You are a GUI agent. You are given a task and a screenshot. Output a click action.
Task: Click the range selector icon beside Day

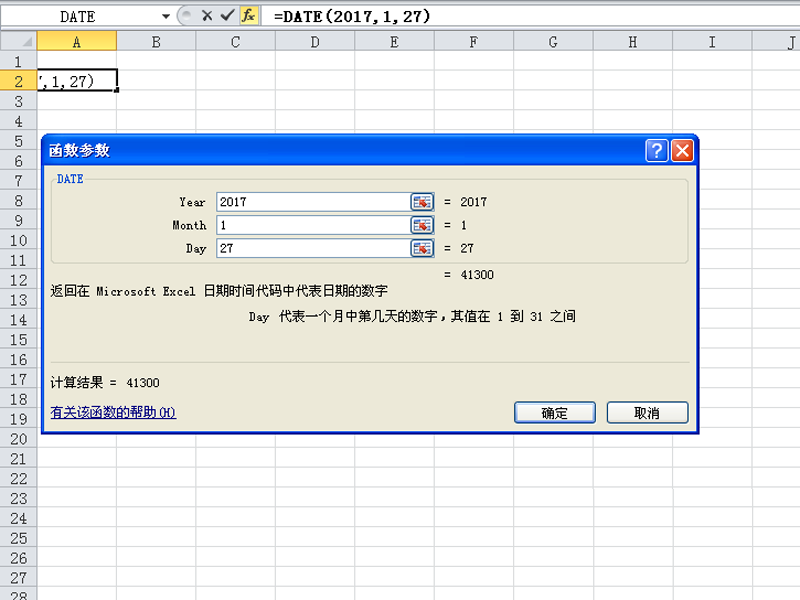(x=420, y=248)
